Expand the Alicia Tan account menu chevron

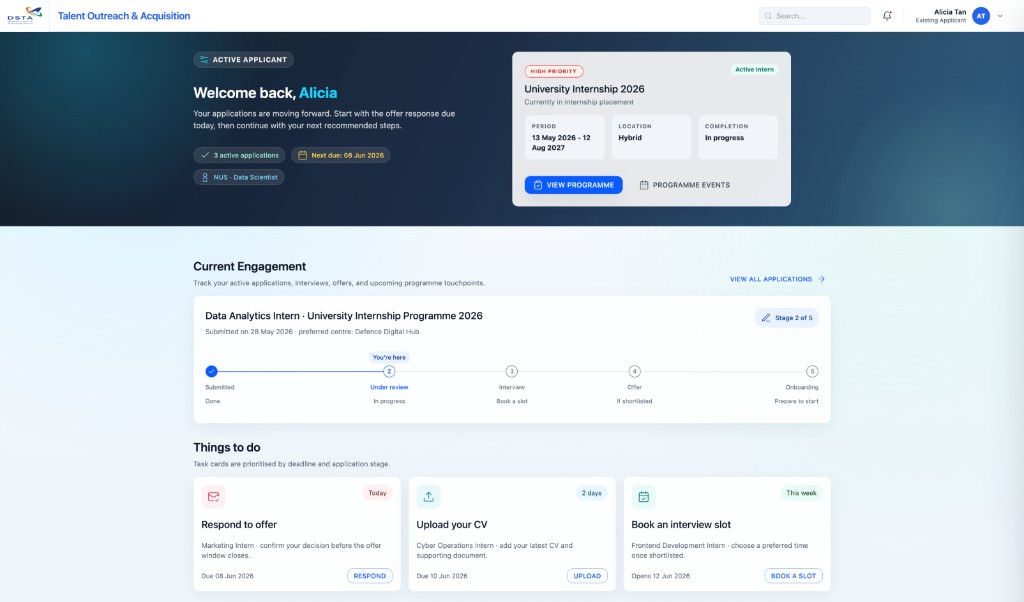tap(1000, 16)
